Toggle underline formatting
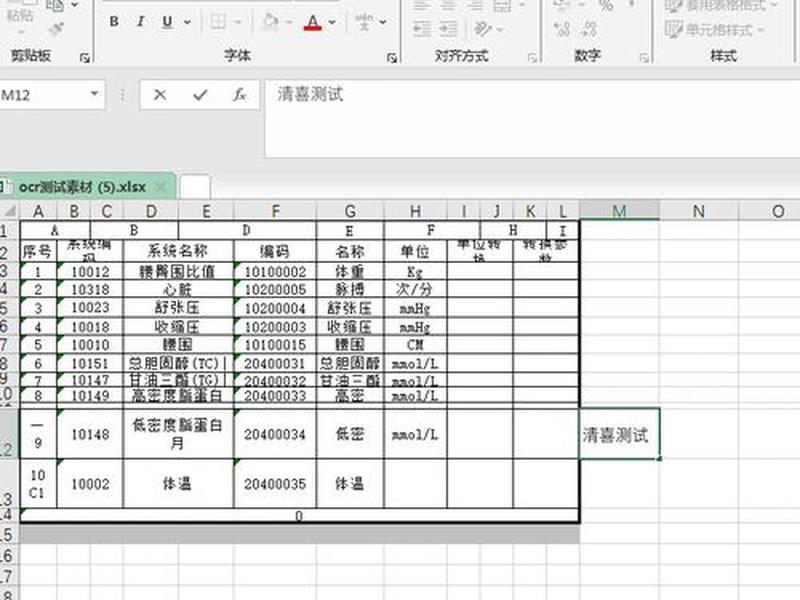Viewport: 800px width, 600px height. click(x=167, y=21)
